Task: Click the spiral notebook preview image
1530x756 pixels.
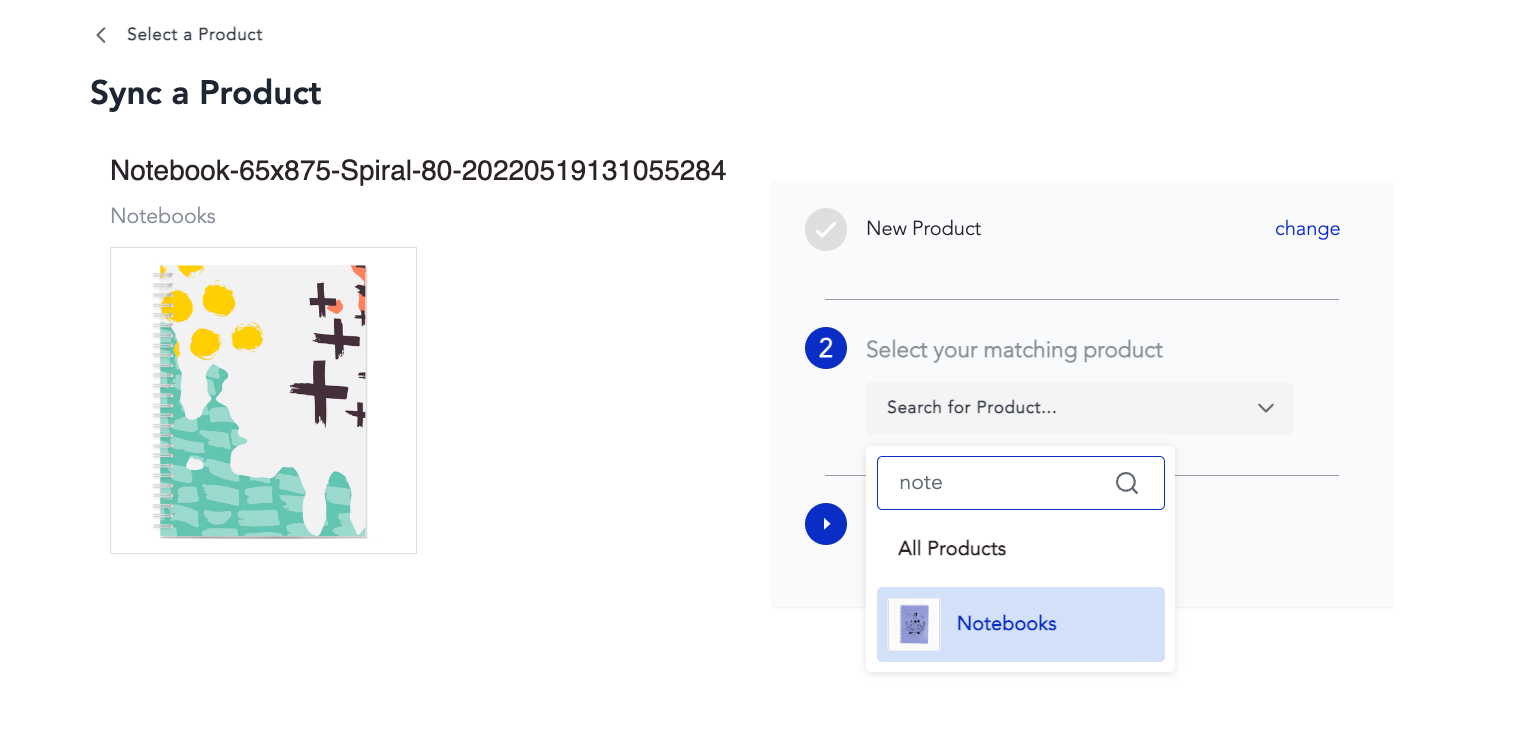Action: coord(263,400)
